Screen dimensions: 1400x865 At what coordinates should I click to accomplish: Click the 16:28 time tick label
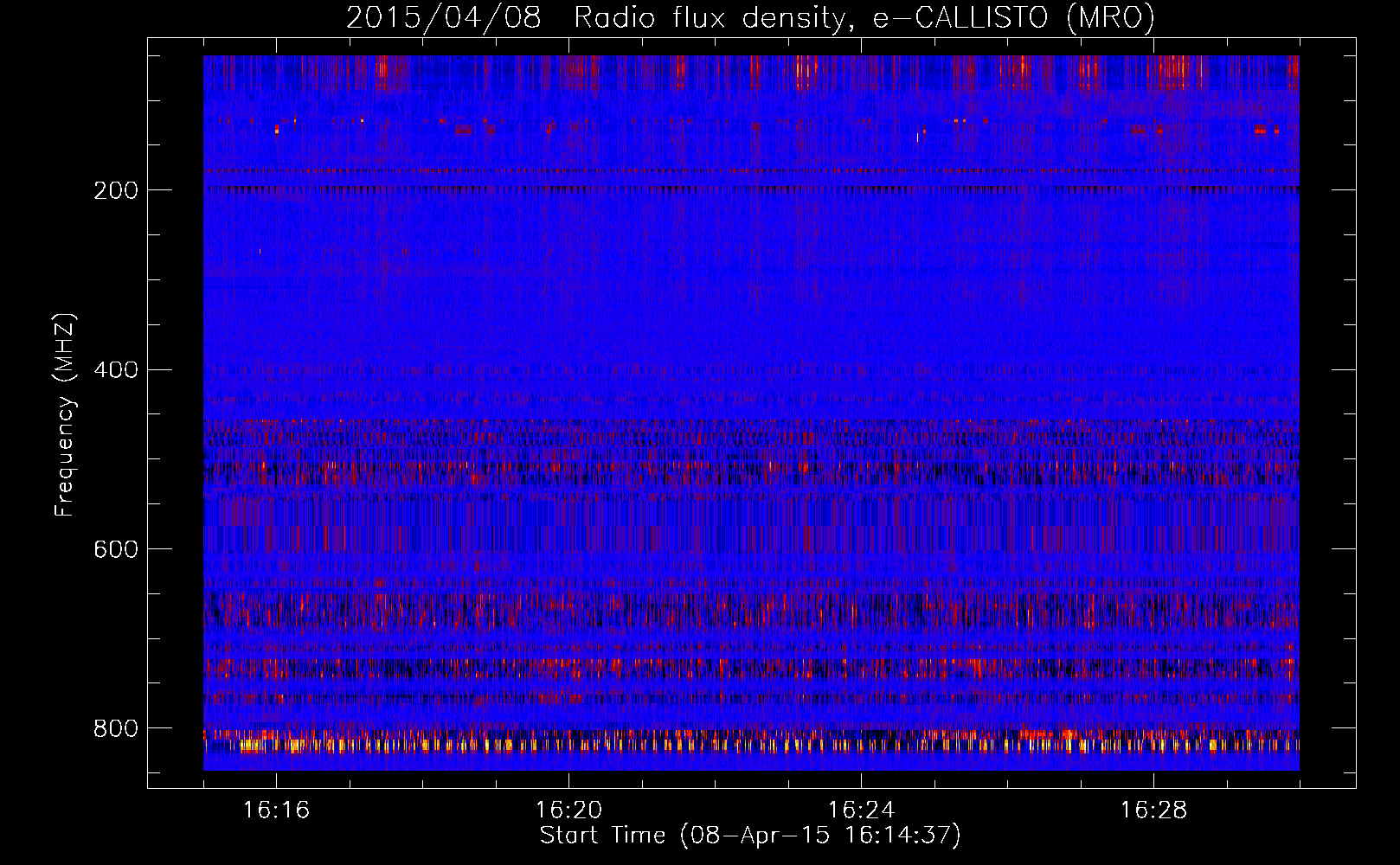[x=1153, y=811]
